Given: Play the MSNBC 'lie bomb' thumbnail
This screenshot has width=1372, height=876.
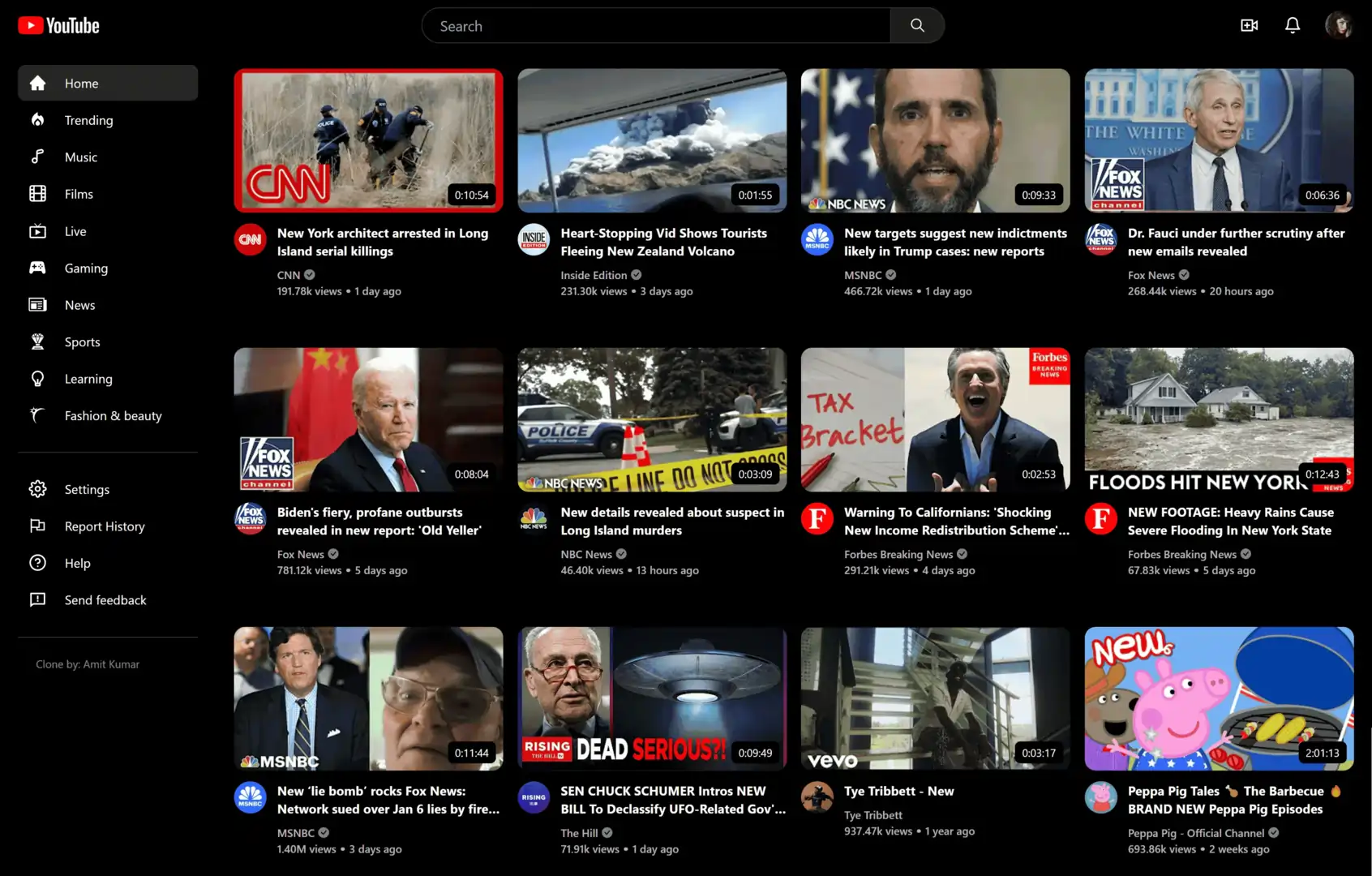Looking at the screenshot, I should [368, 698].
